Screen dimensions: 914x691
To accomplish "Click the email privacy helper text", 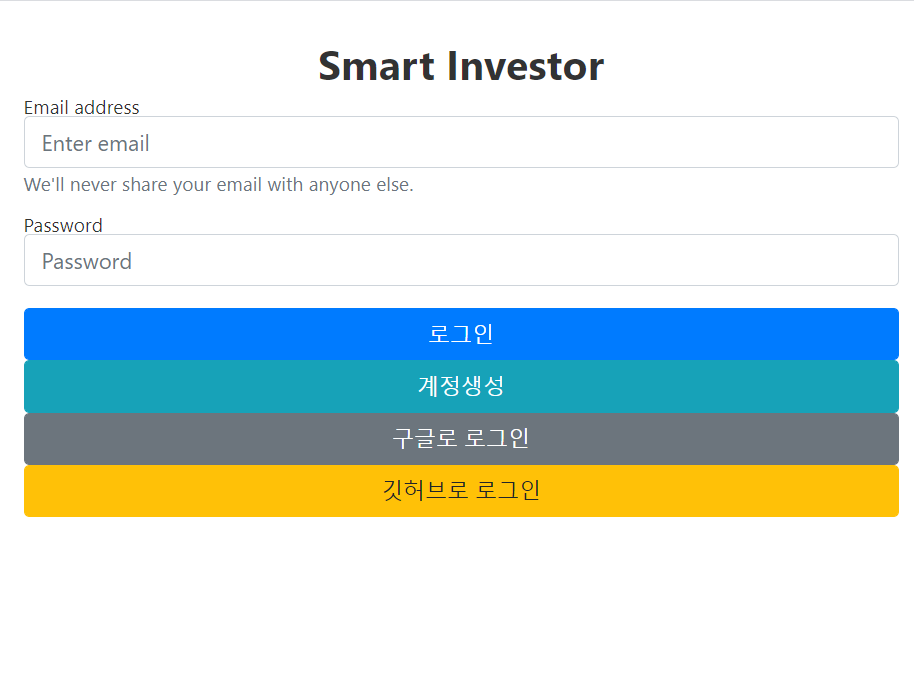I will point(218,184).
